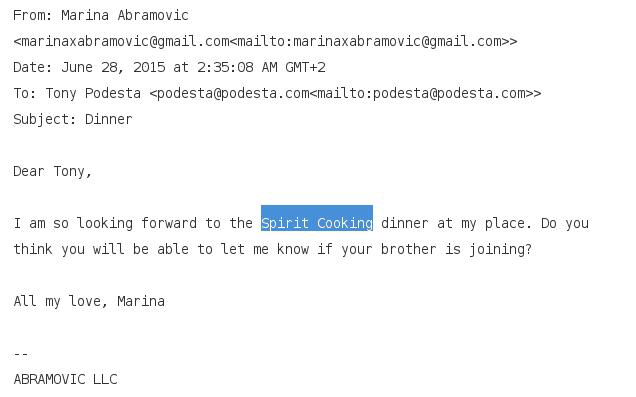636x397 pixels.
Task: Click the Subject: Dinner line
Action: 73,119
